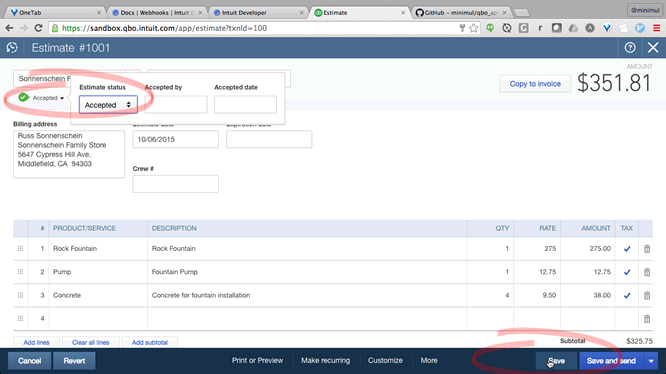Viewport: 666px width, 374px height.
Task: Switch to the GitHub minimul tab
Action: tap(461, 13)
